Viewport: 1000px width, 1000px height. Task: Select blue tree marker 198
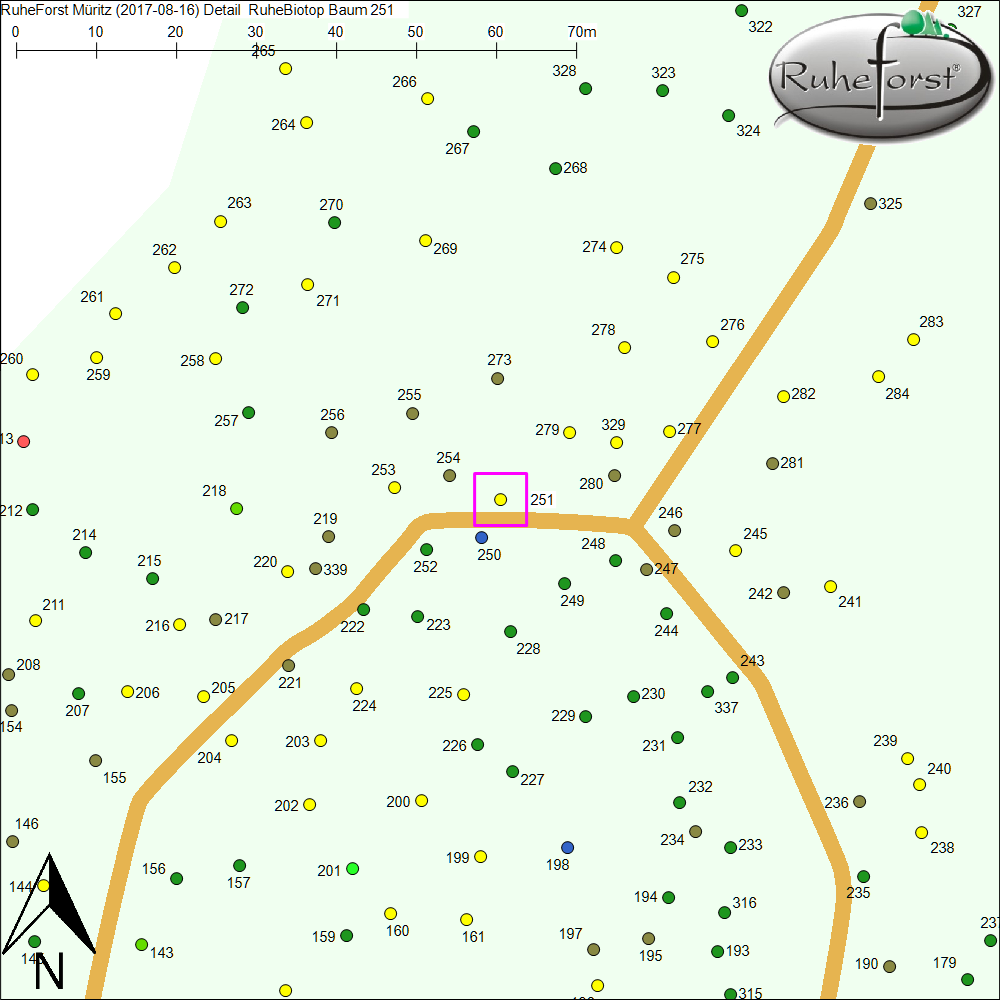(x=567, y=847)
